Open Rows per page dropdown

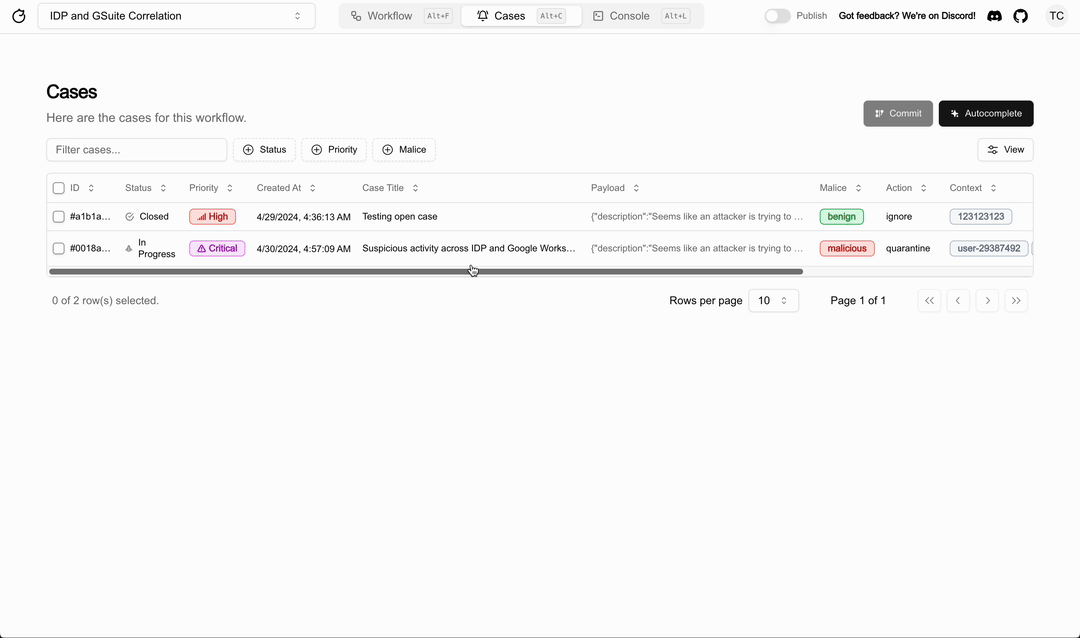coord(773,300)
